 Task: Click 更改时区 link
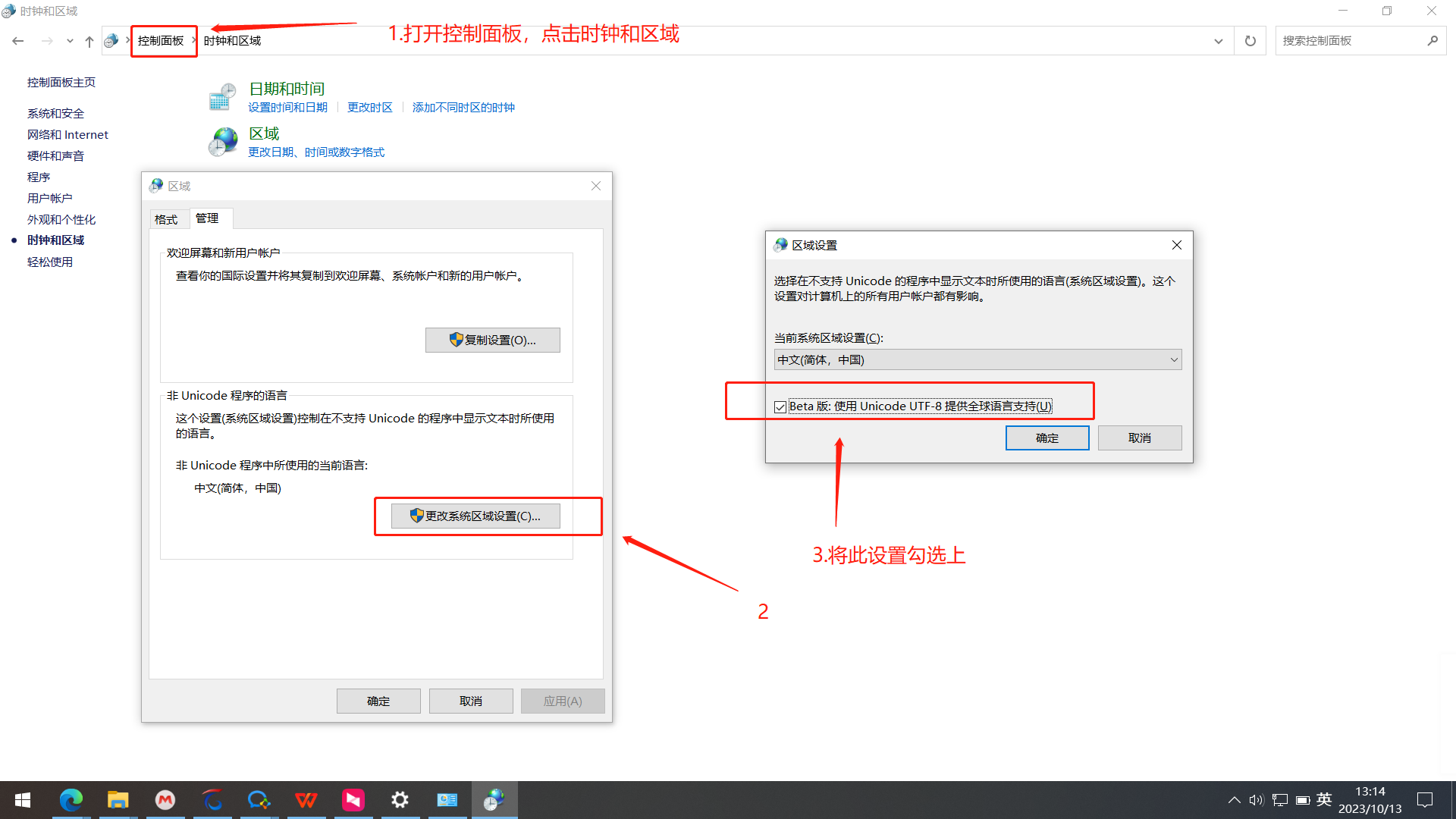coord(369,108)
